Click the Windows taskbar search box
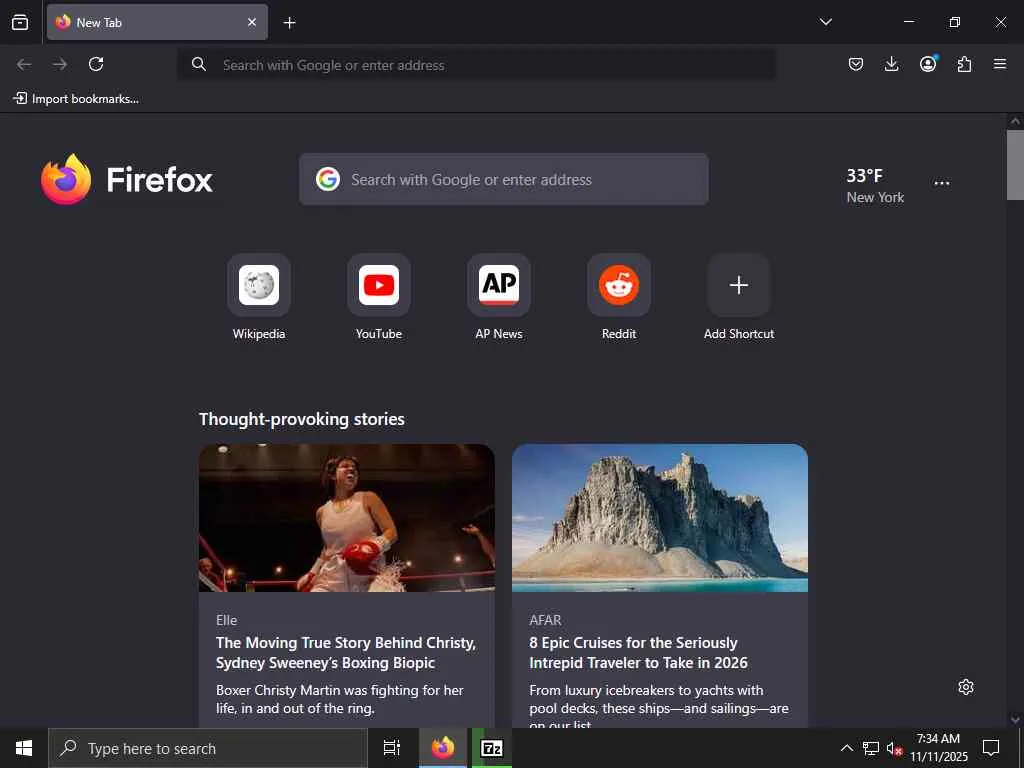 coord(208,748)
